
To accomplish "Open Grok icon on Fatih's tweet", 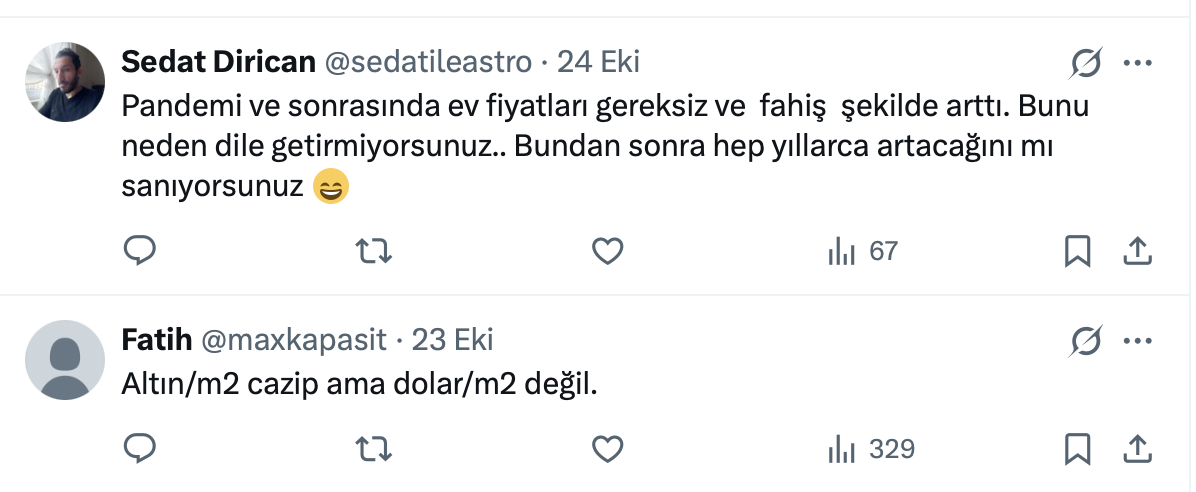I will pos(1086,342).
